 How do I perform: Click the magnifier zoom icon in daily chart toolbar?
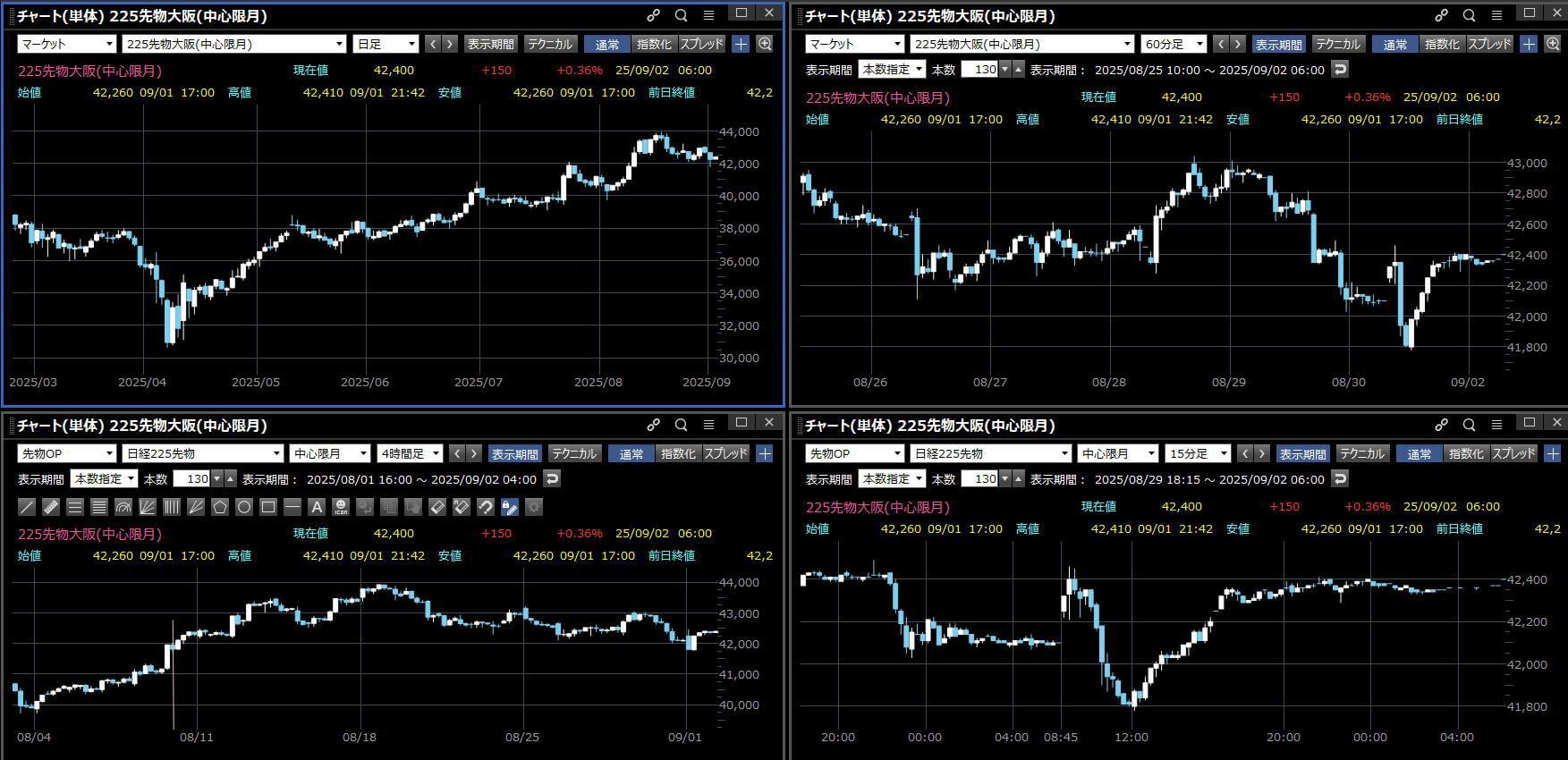pyautogui.click(x=765, y=44)
